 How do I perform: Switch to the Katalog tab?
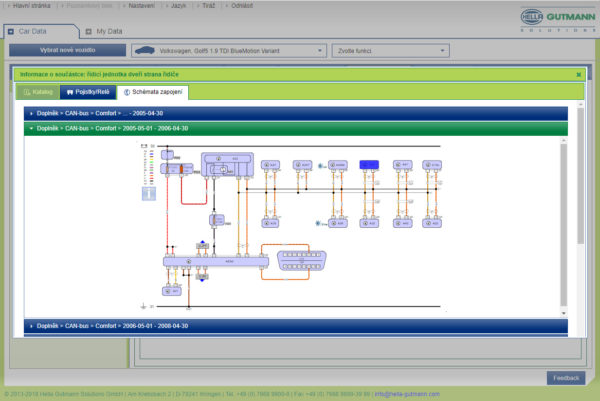(x=37, y=92)
